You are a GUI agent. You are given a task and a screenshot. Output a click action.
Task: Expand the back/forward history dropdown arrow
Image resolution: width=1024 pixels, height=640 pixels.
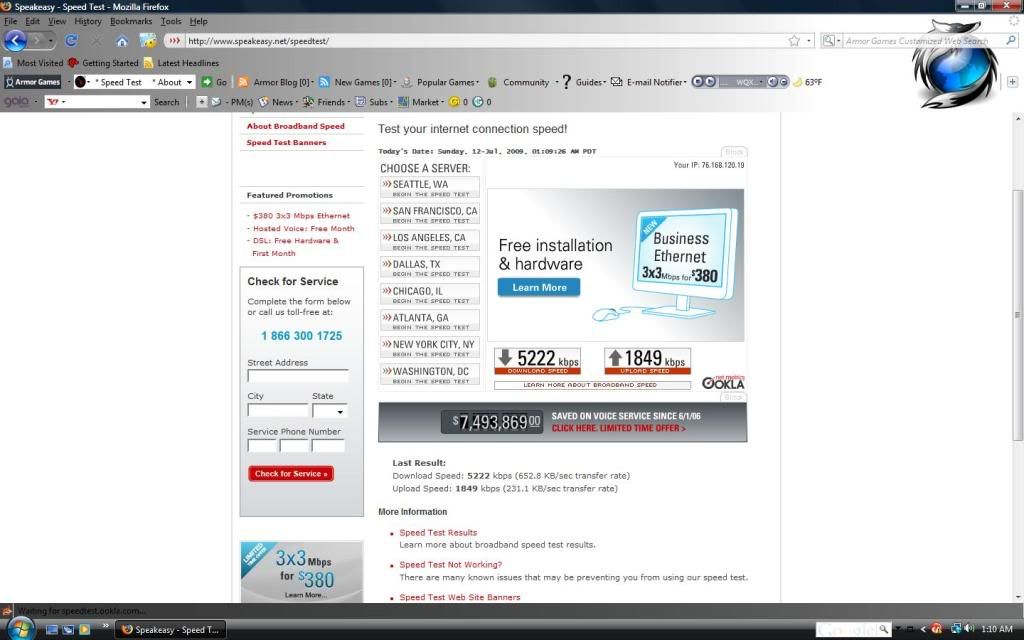click(x=51, y=40)
